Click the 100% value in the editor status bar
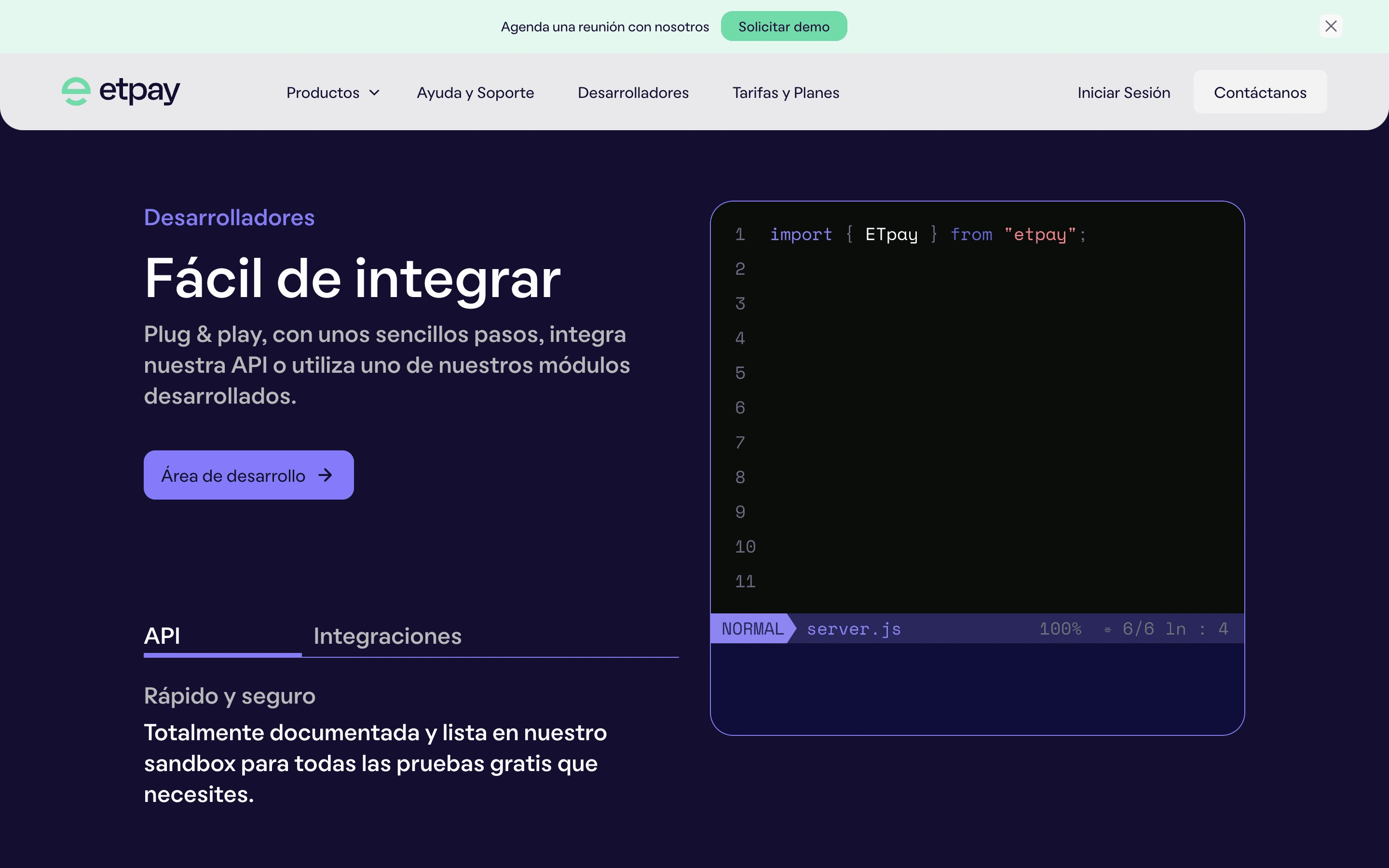 [1060, 629]
